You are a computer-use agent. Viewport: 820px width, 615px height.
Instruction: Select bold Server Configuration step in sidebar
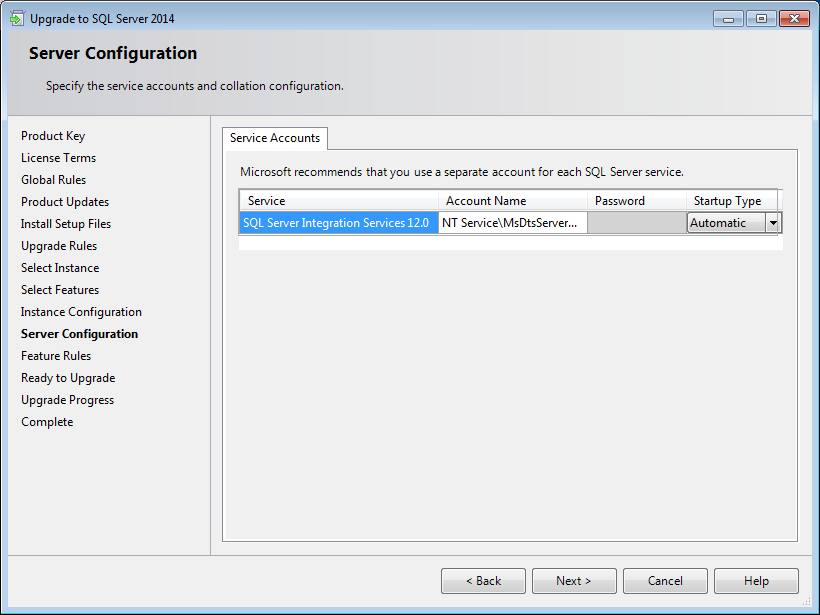[x=79, y=334]
